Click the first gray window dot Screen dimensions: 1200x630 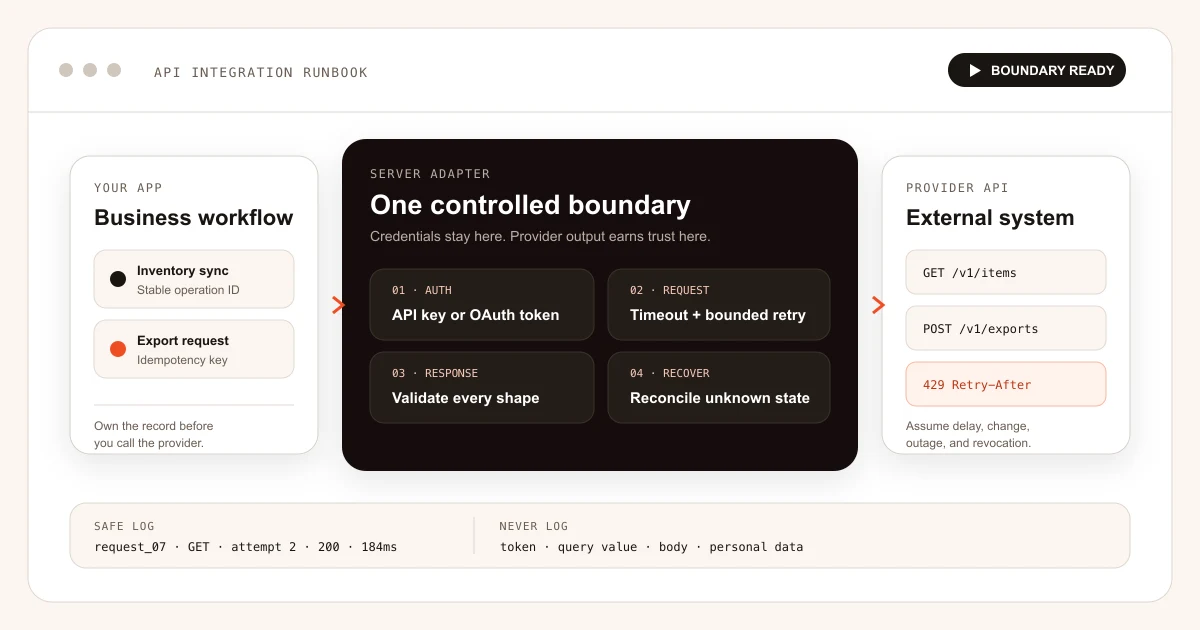[x=66, y=70]
